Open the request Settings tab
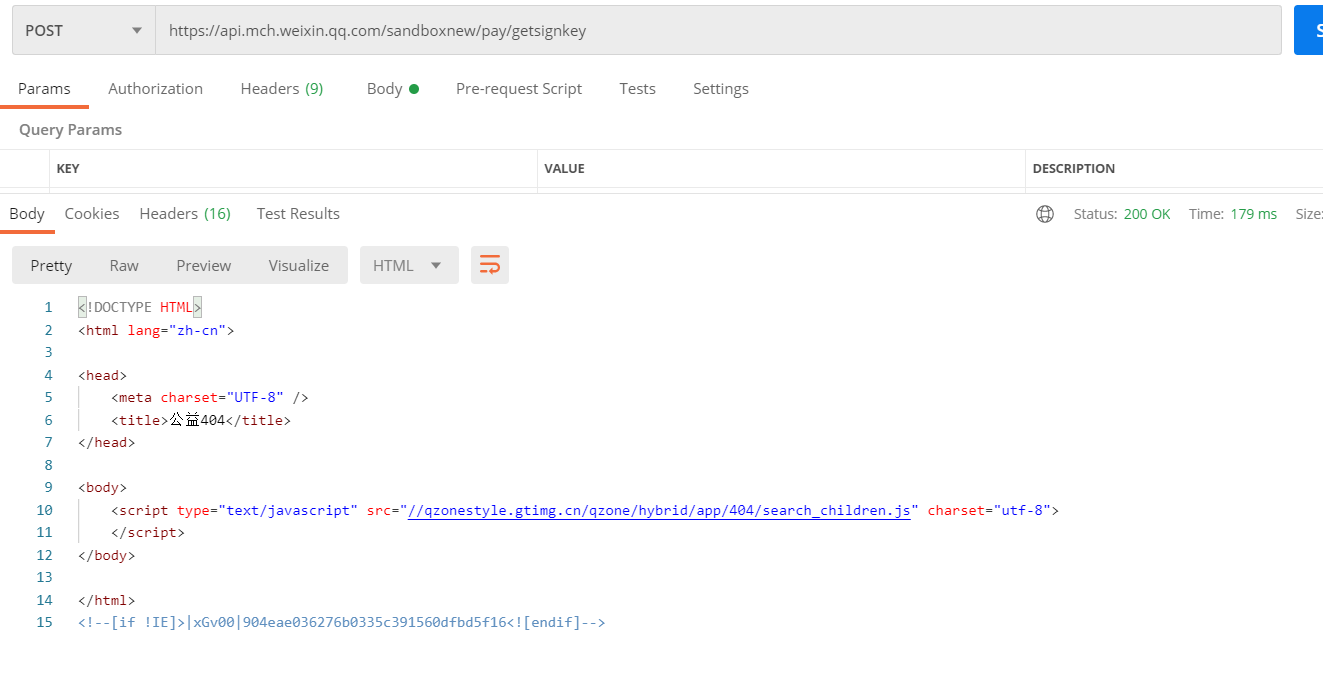1323x687 pixels. (720, 89)
